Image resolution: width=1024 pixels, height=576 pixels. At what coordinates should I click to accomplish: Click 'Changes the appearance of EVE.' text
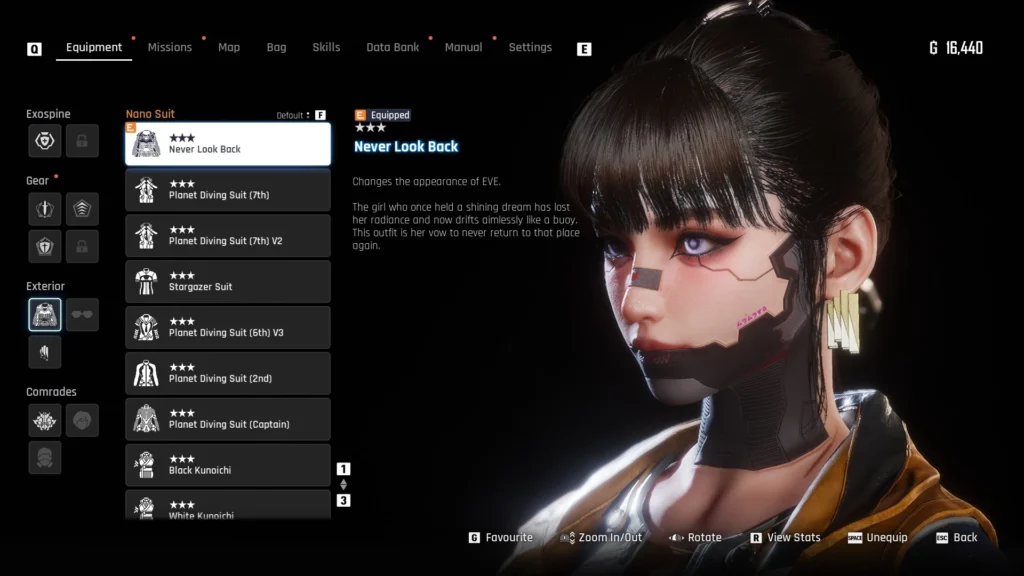point(426,182)
